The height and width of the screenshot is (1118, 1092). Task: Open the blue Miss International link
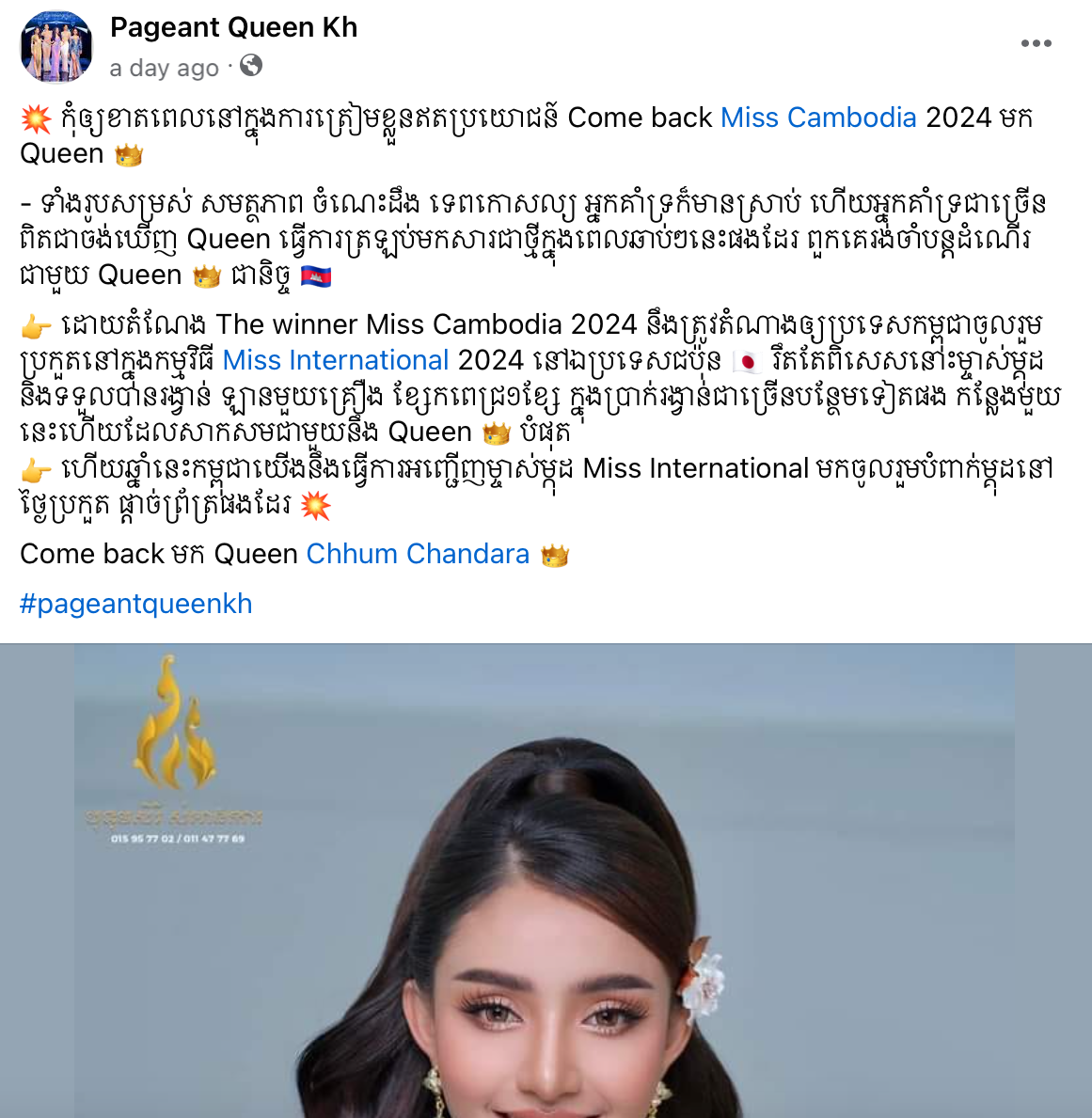click(335, 360)
